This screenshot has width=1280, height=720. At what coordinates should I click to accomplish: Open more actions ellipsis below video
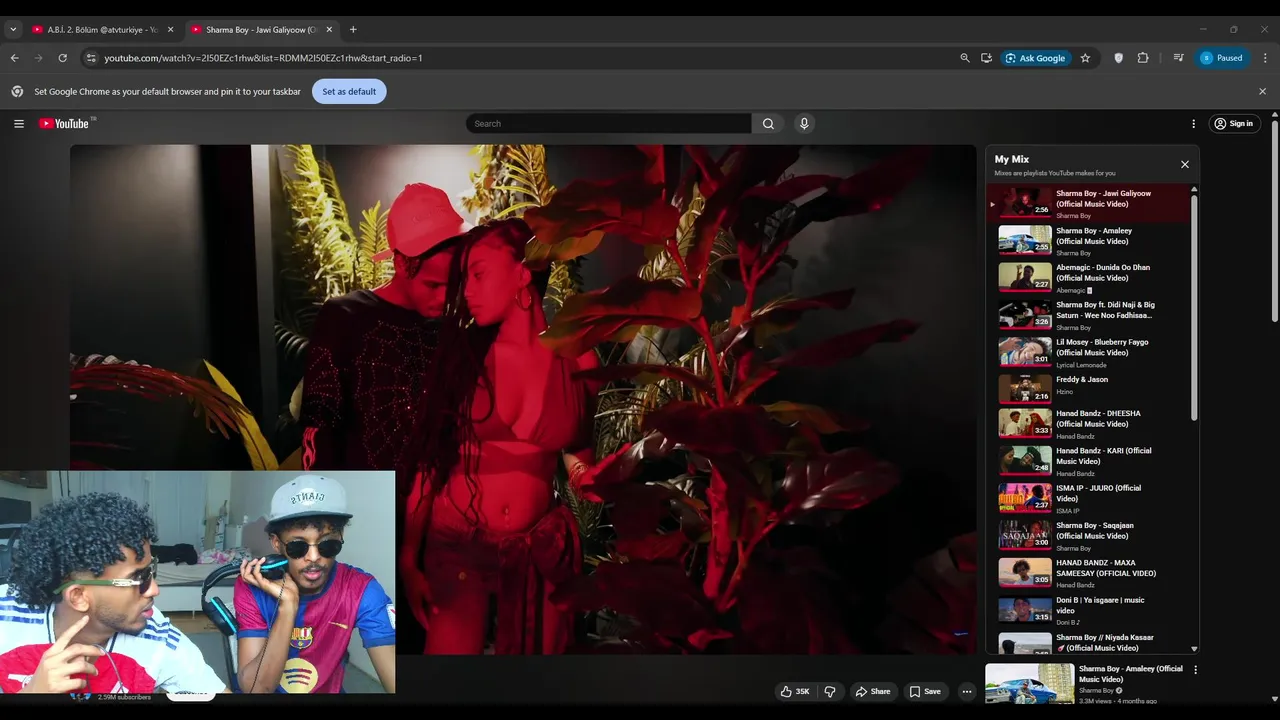[967, 691]
